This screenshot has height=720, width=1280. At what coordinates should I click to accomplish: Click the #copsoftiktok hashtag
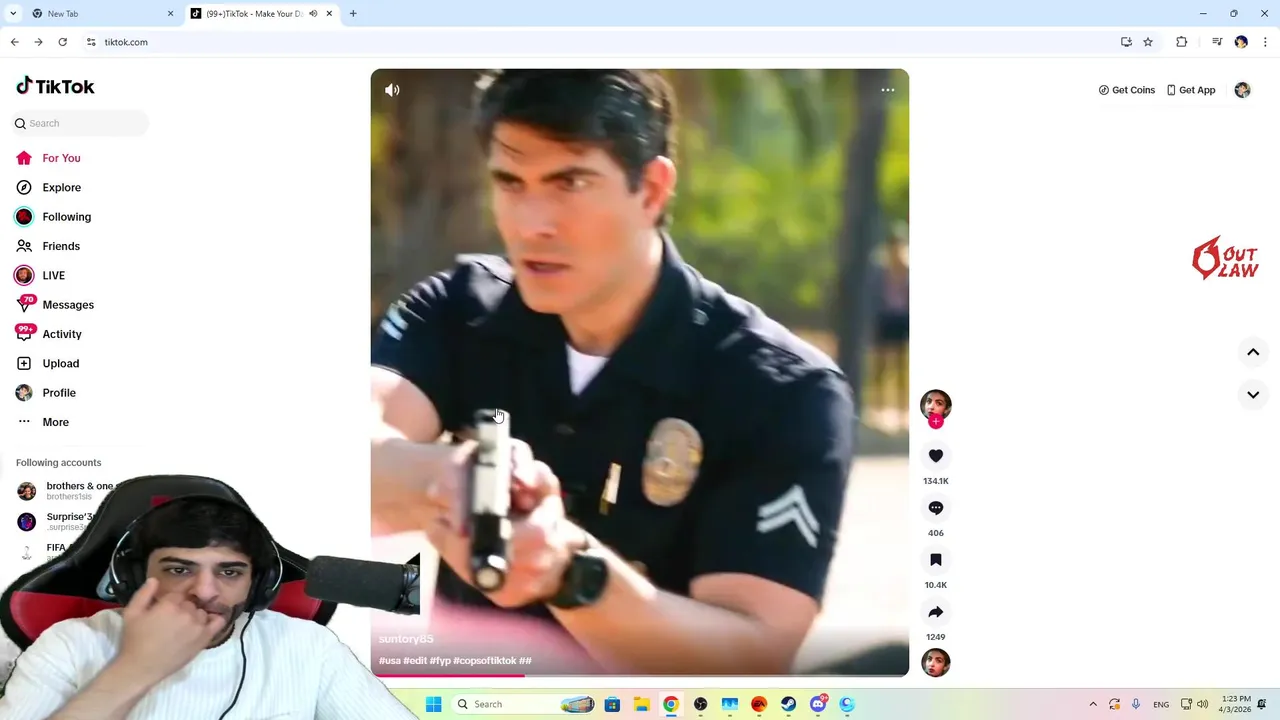pyautogui.click(x=485, y=661)
